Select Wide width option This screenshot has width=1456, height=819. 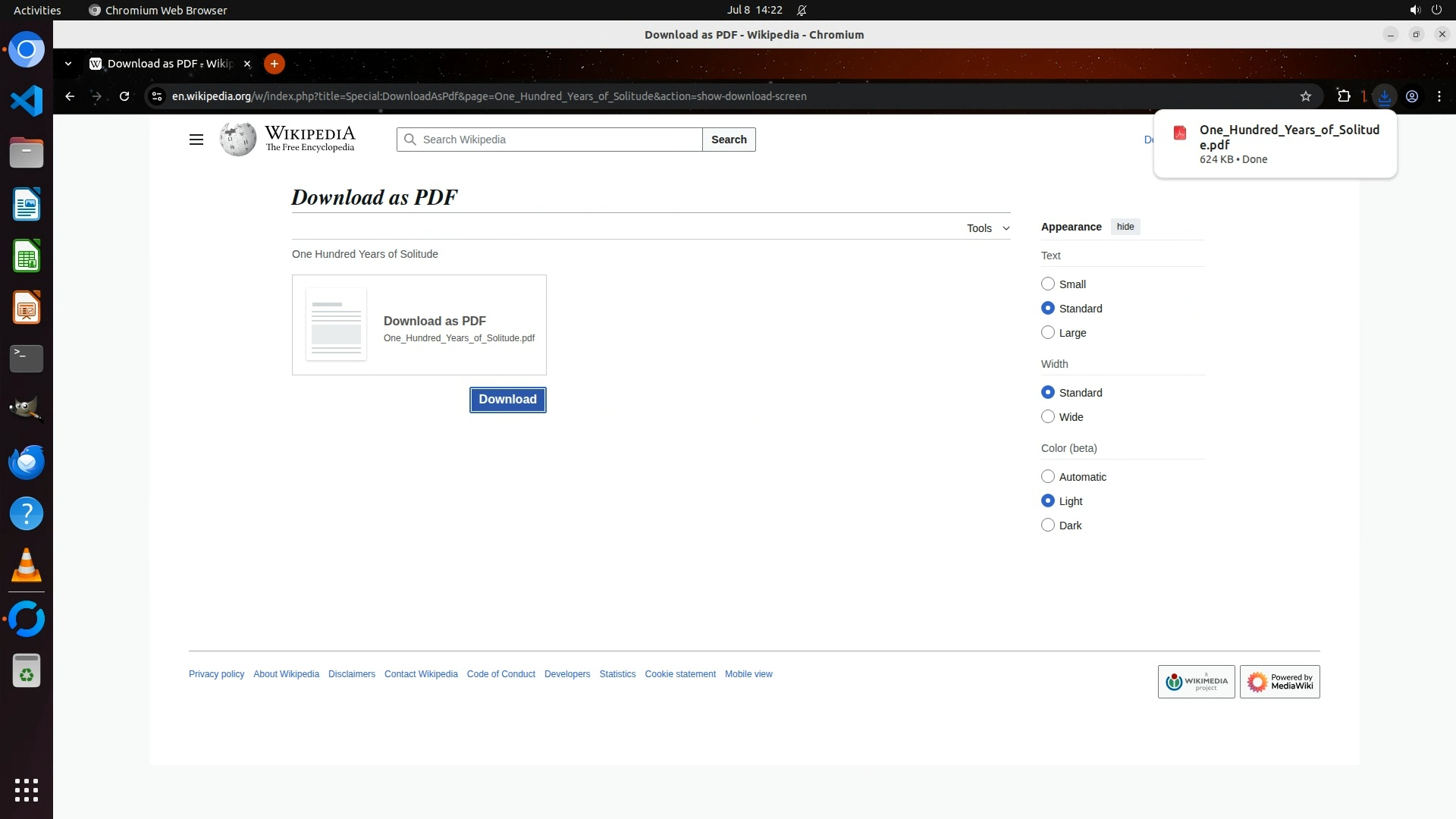click(x=1048, y=417)
